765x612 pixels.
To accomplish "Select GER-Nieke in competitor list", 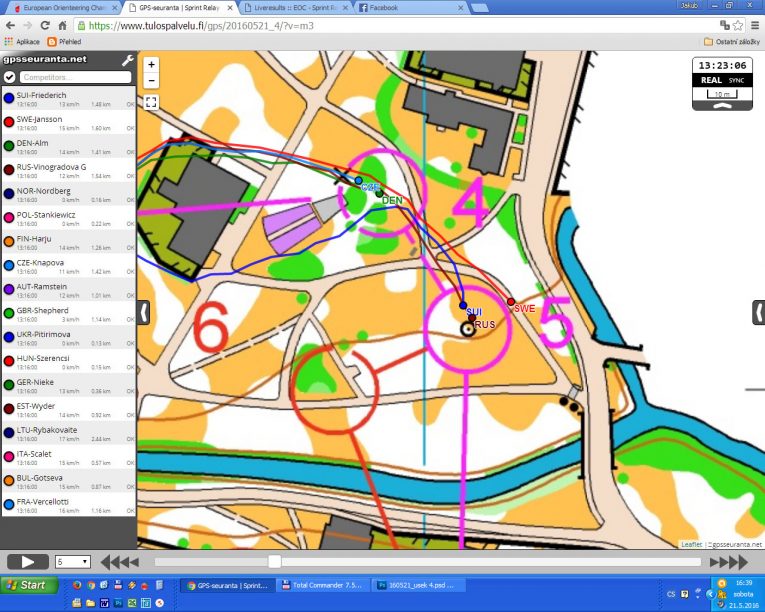I will (x=69, y=386).
